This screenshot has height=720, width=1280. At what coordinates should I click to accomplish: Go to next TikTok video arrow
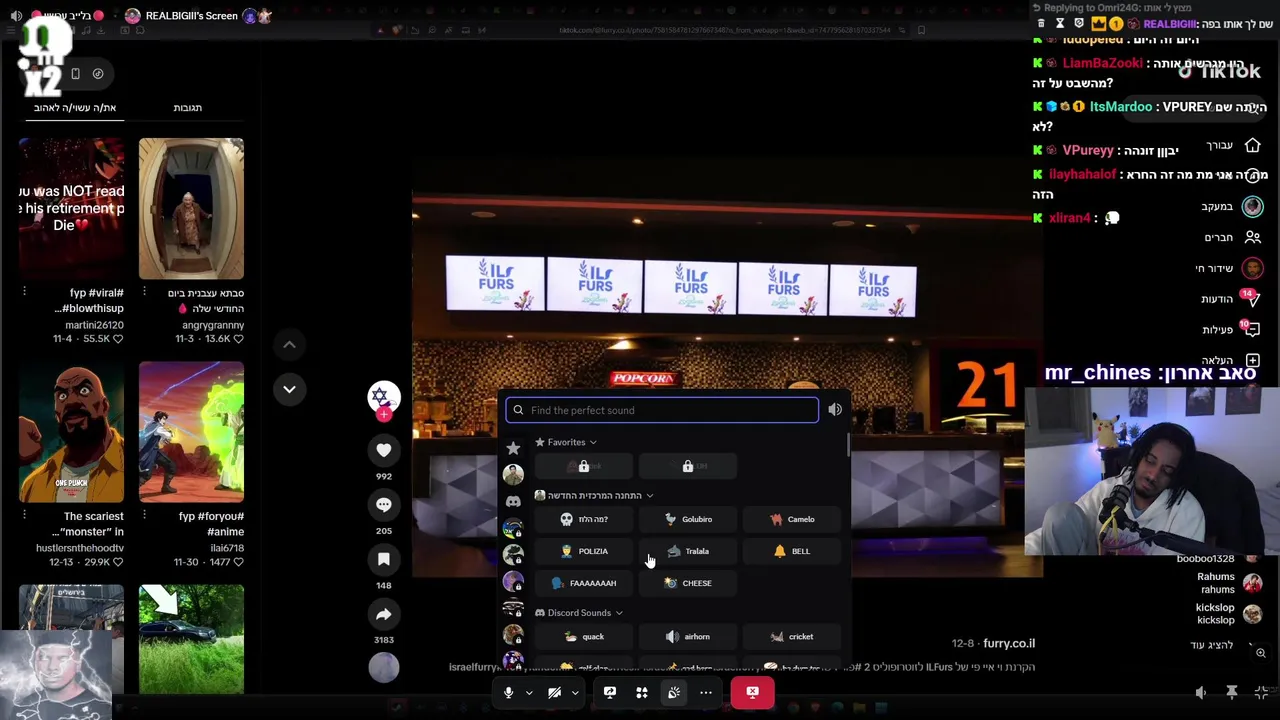[289, 389]
